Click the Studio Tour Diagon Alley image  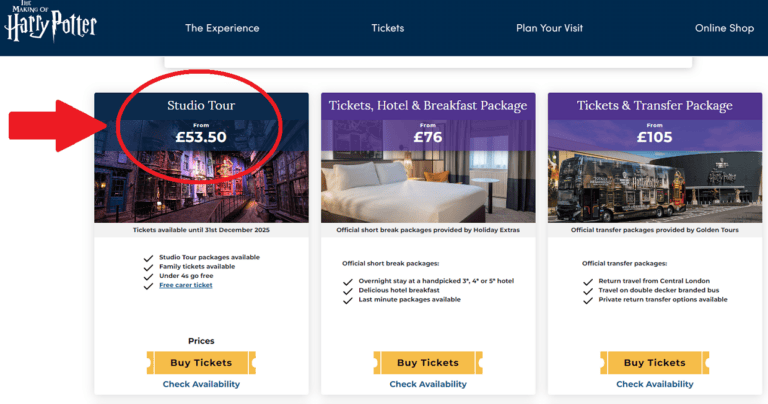pyautogui.click(x=201, y=190)
